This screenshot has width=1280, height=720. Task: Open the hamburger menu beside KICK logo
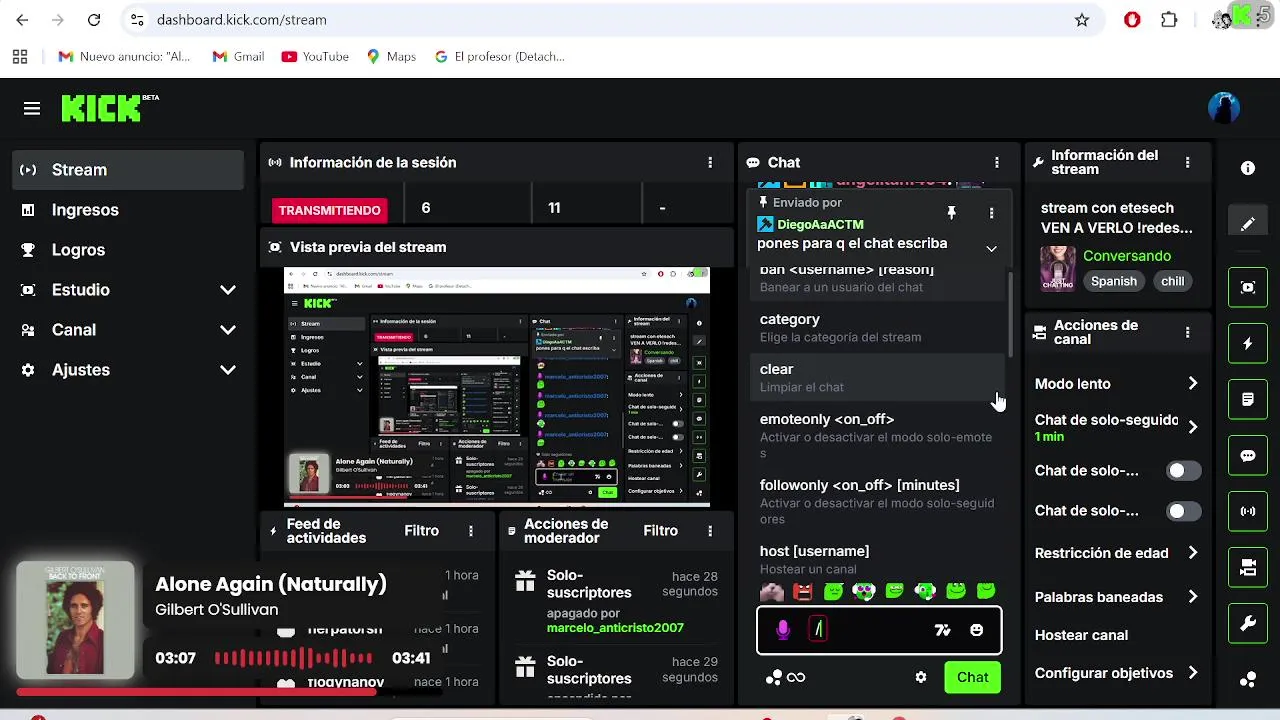click(x=32, y=109)
